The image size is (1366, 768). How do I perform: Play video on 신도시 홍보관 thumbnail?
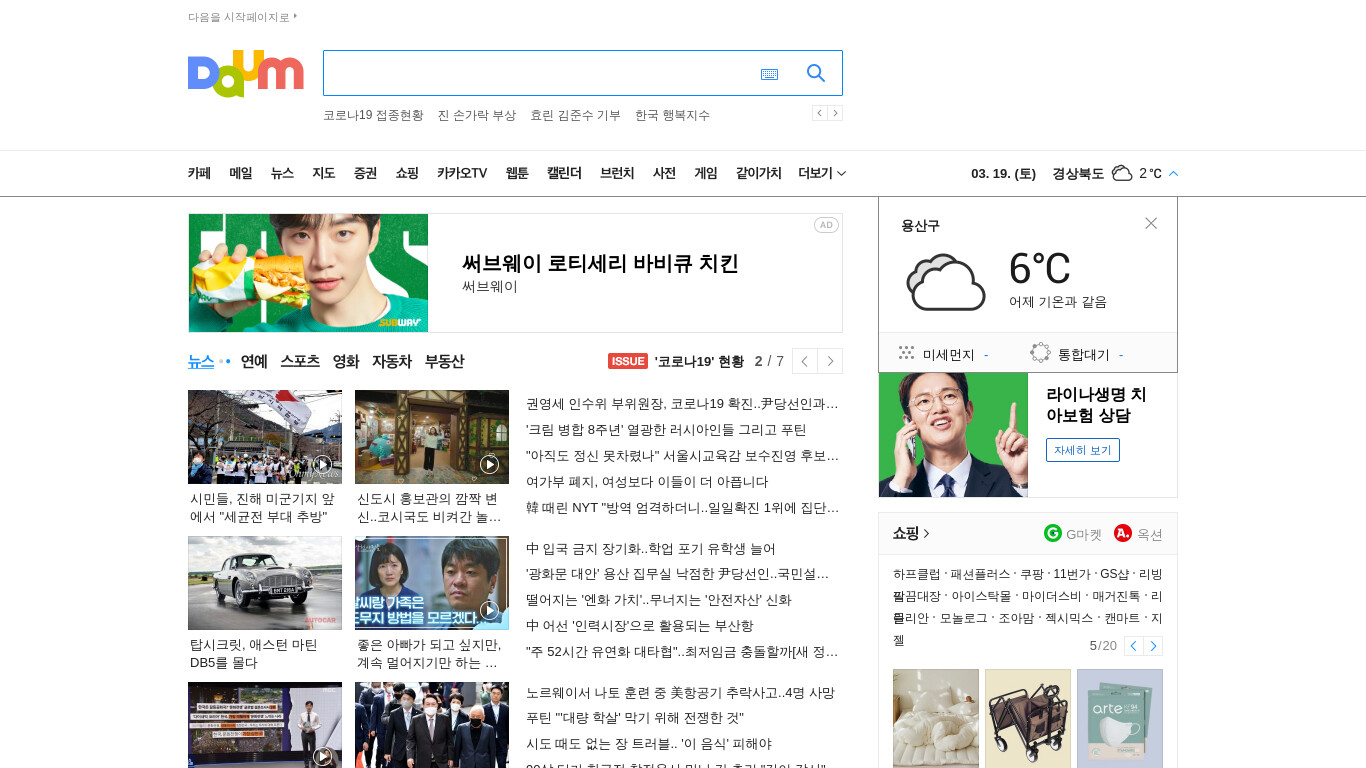489,464
